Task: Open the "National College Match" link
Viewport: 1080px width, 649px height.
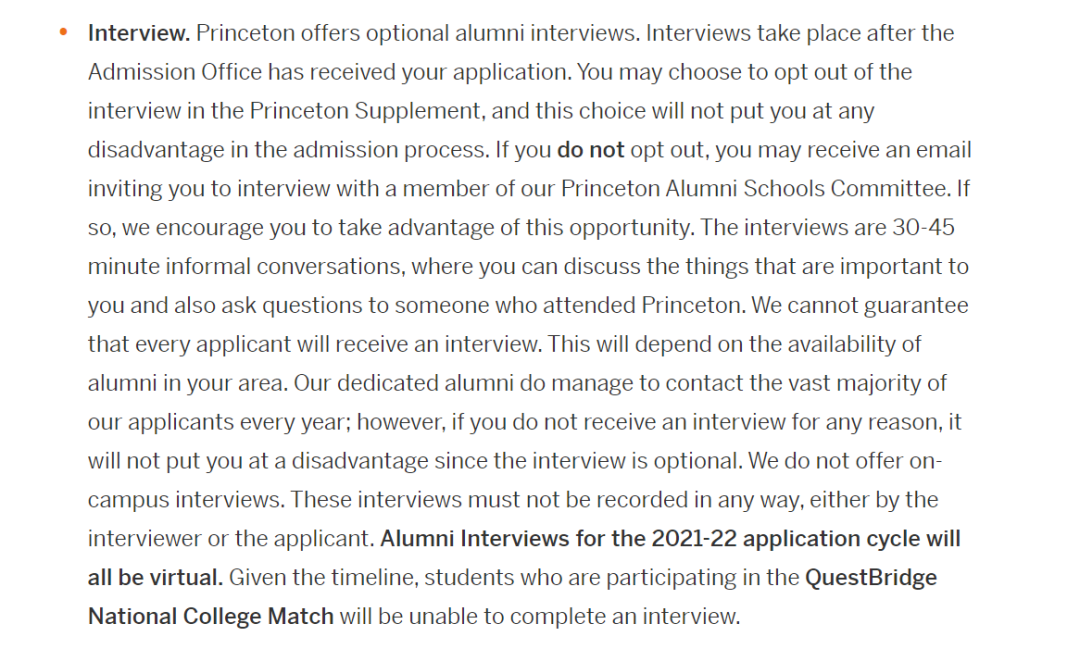Action: [x=211, y=616]
